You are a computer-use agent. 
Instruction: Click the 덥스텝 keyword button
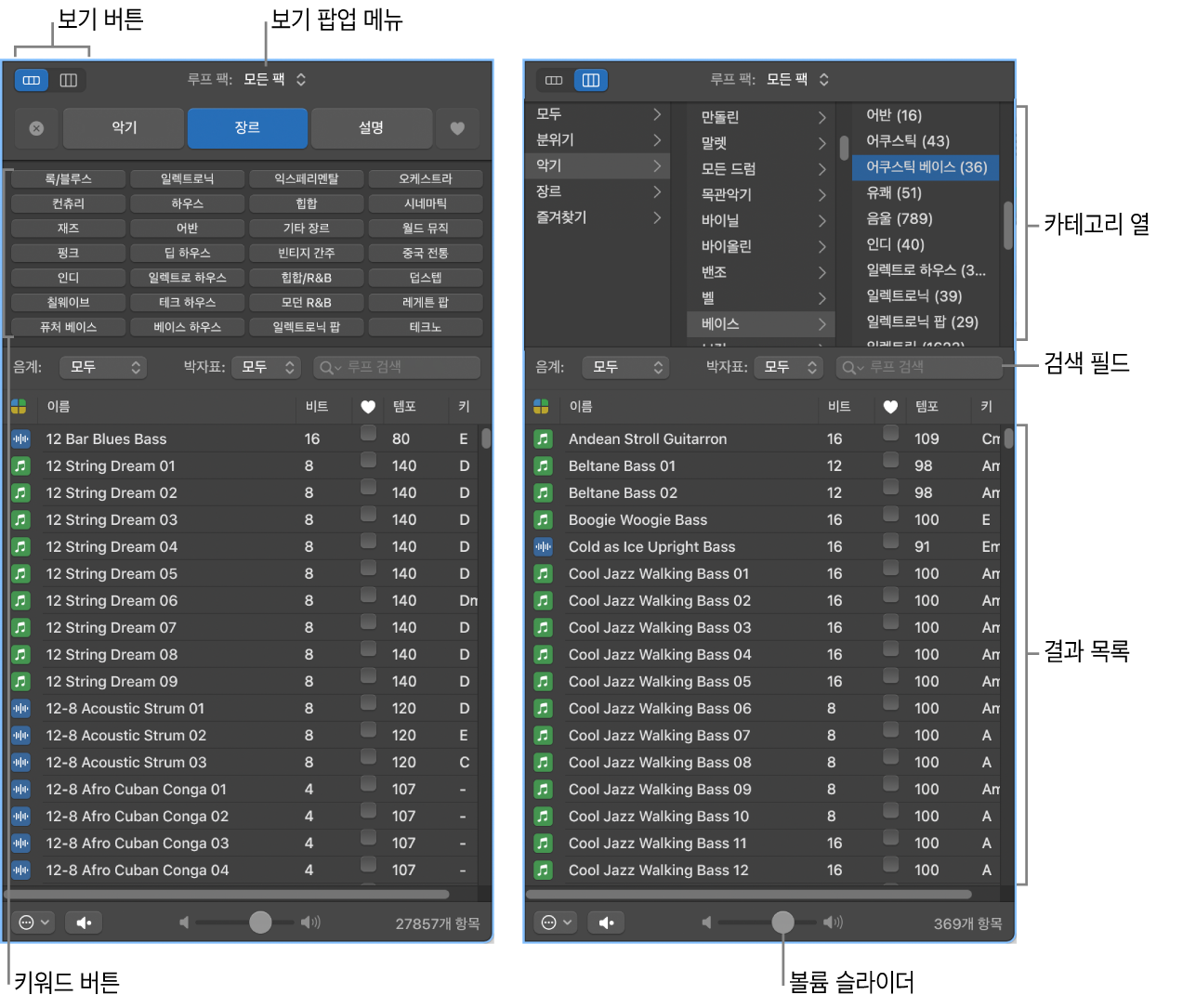point(426,278)
